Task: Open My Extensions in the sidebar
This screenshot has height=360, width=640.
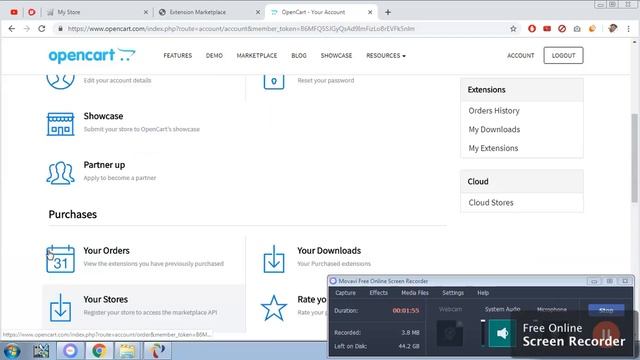Action: click(493, 148)
